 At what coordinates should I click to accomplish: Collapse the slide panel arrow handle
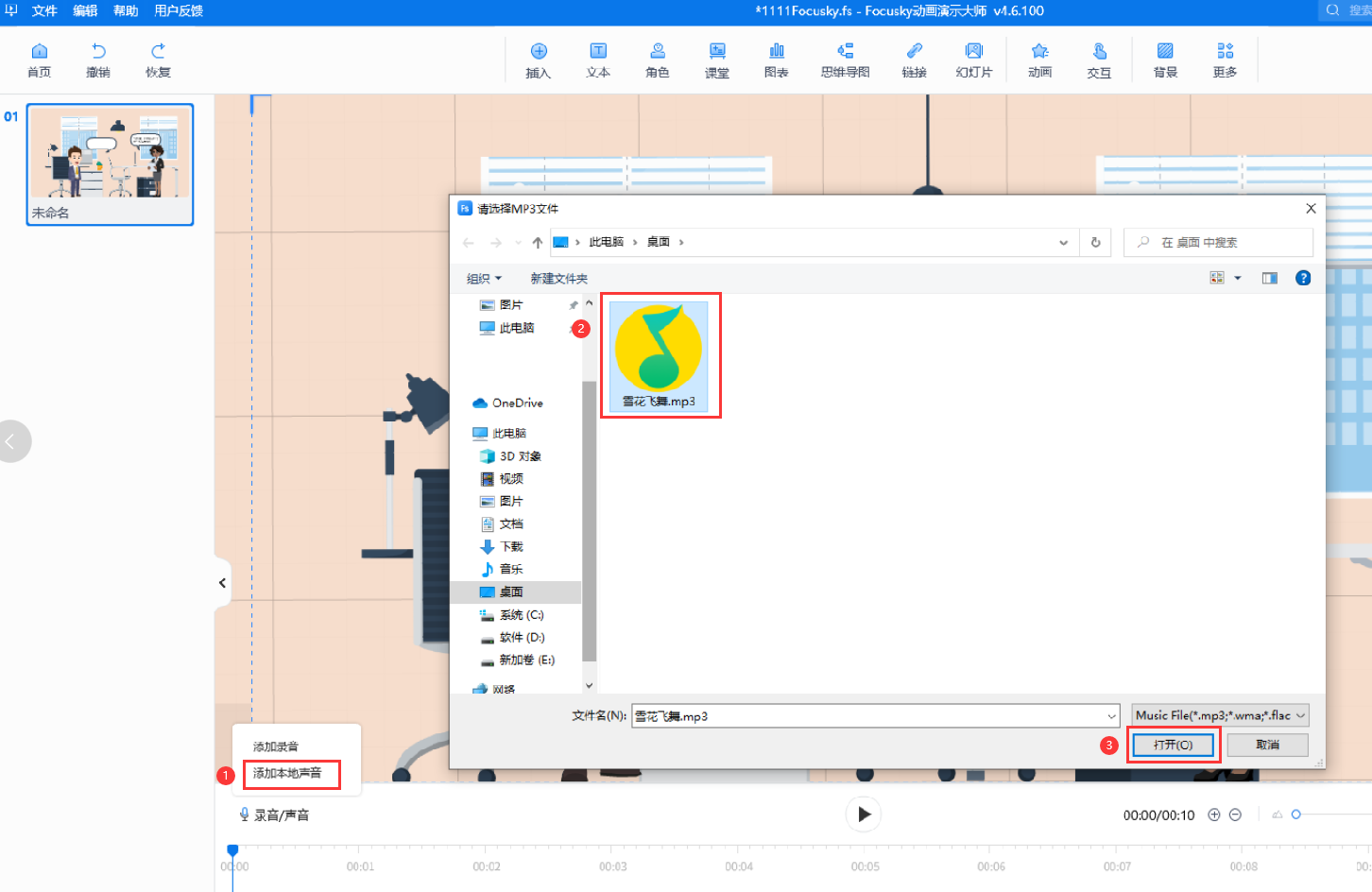pyautogui.click(x=223, y=583)
